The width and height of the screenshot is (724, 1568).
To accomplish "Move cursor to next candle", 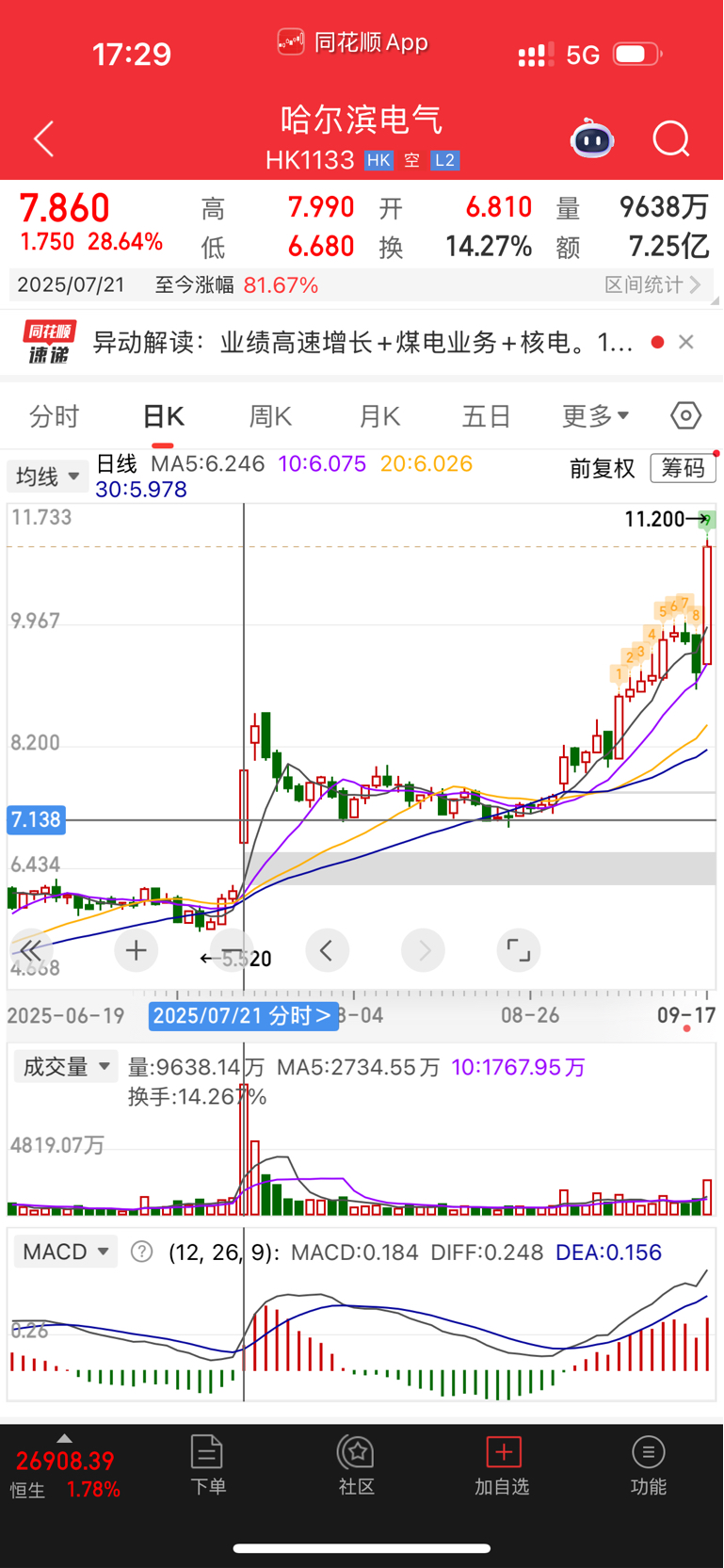I will pos(423,950).
